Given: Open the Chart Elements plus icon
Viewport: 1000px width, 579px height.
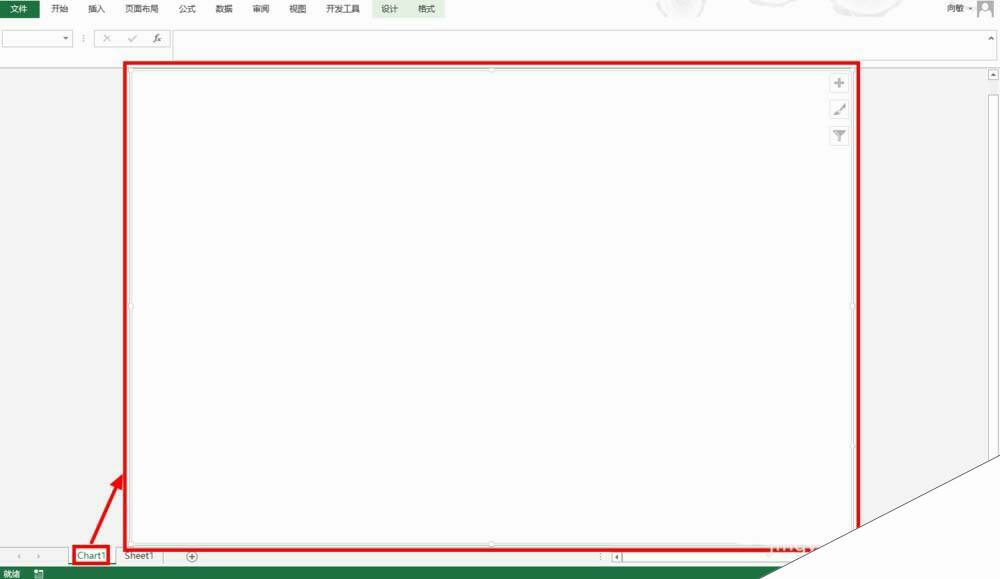Looking at the screenshot, I should click(838, 82).
